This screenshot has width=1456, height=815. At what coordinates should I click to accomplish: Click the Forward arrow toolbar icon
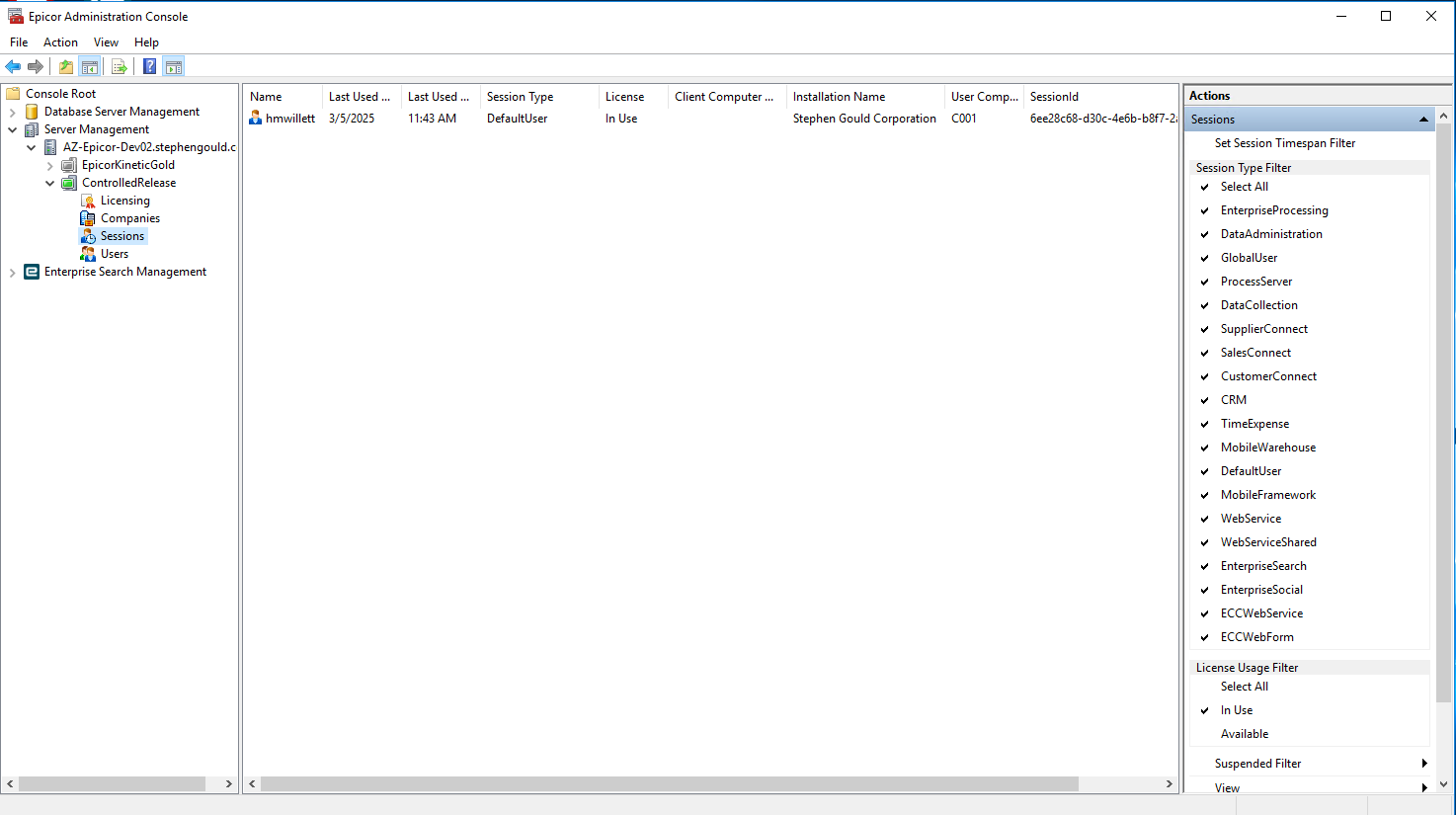pos(36,66)
